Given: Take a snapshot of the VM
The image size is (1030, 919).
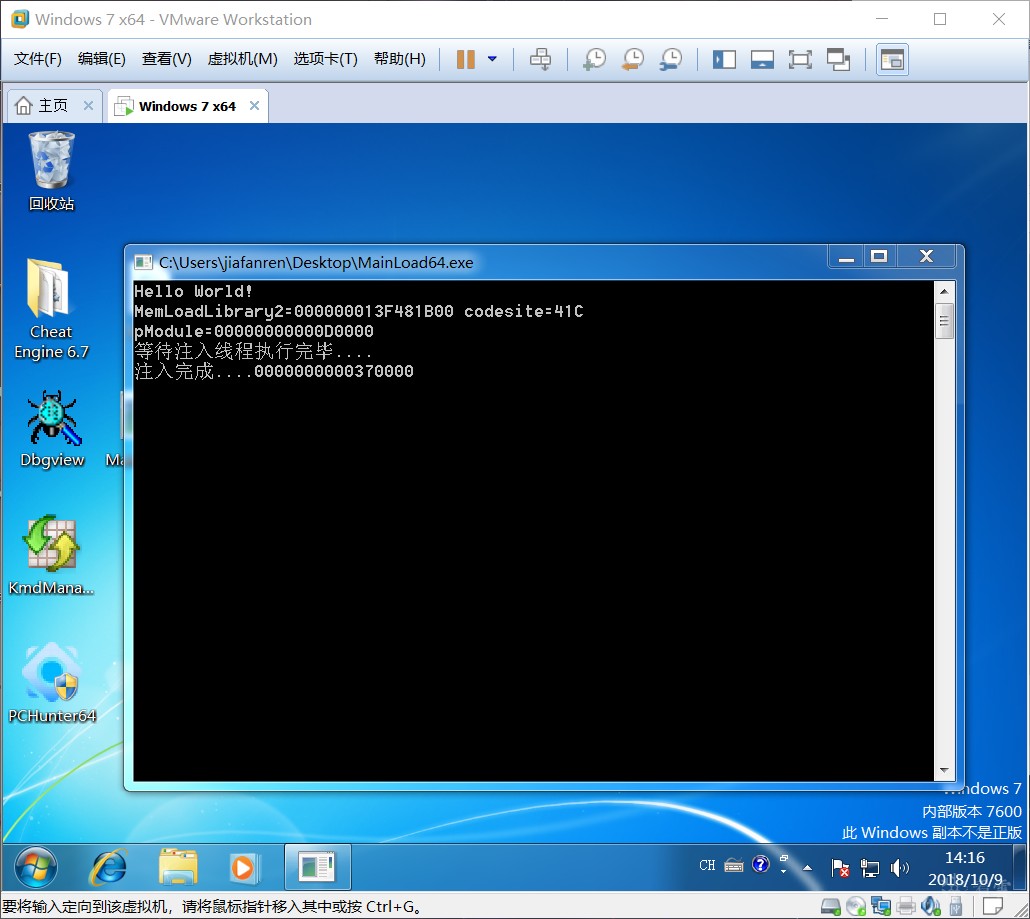Looking at the screenshot, I should 594,59.
